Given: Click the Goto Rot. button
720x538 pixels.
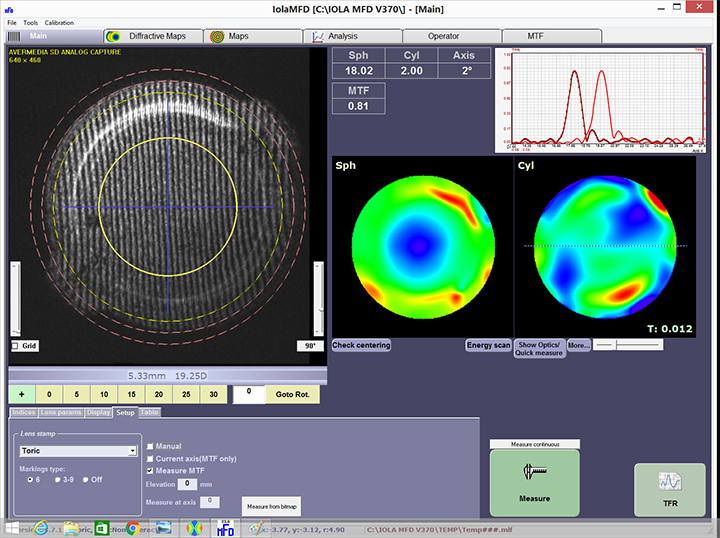Looking at the screenshot, I should 292,394.
